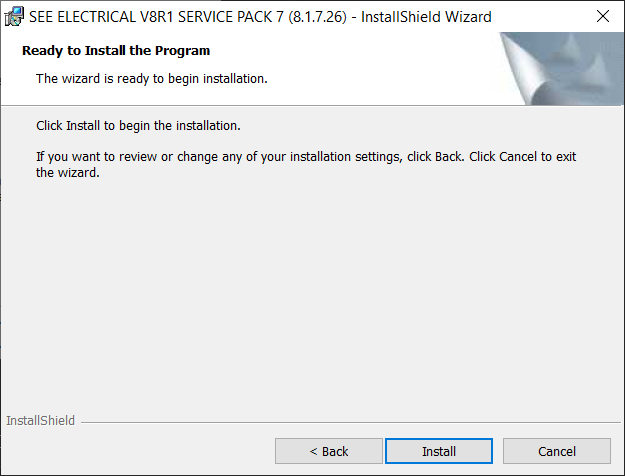This screenshot has height=476, width=625.
Task: Click the Install button to begin
Action: pyautogui.click(x=439, y=451)
